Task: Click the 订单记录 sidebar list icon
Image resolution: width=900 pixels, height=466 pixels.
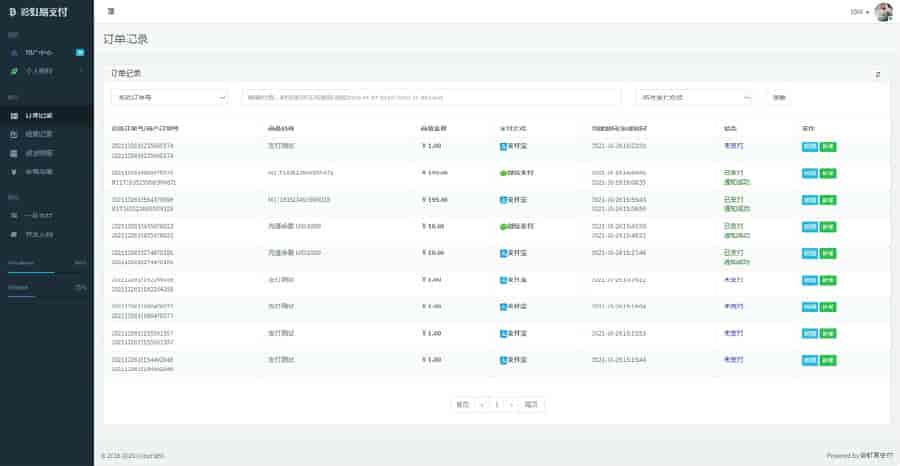Action: click(x=13, y=116)
